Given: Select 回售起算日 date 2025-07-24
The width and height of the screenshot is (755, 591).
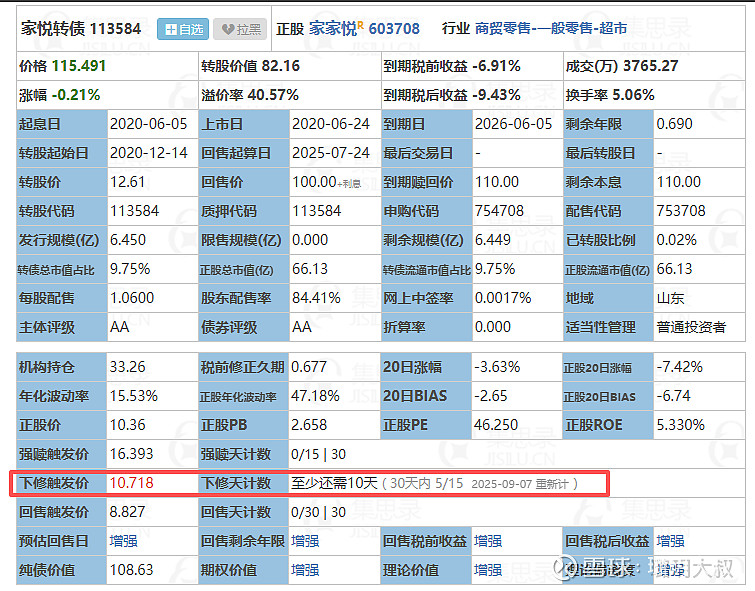Looking at the screenshot, I should [x=330, y=153].
